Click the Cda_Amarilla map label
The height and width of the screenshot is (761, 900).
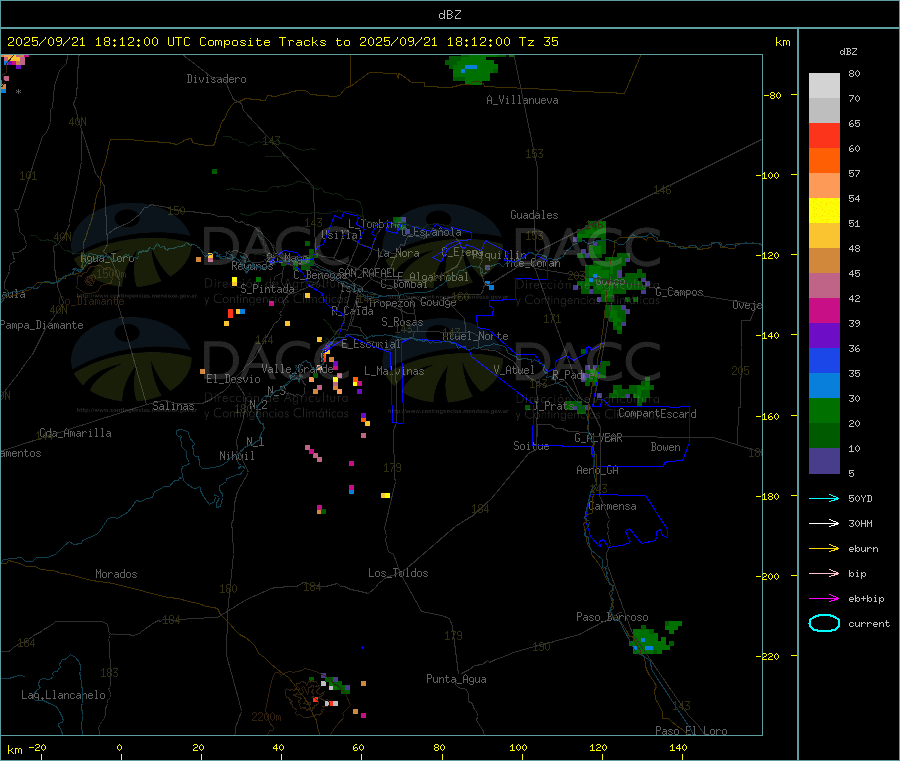coord(75,433)
